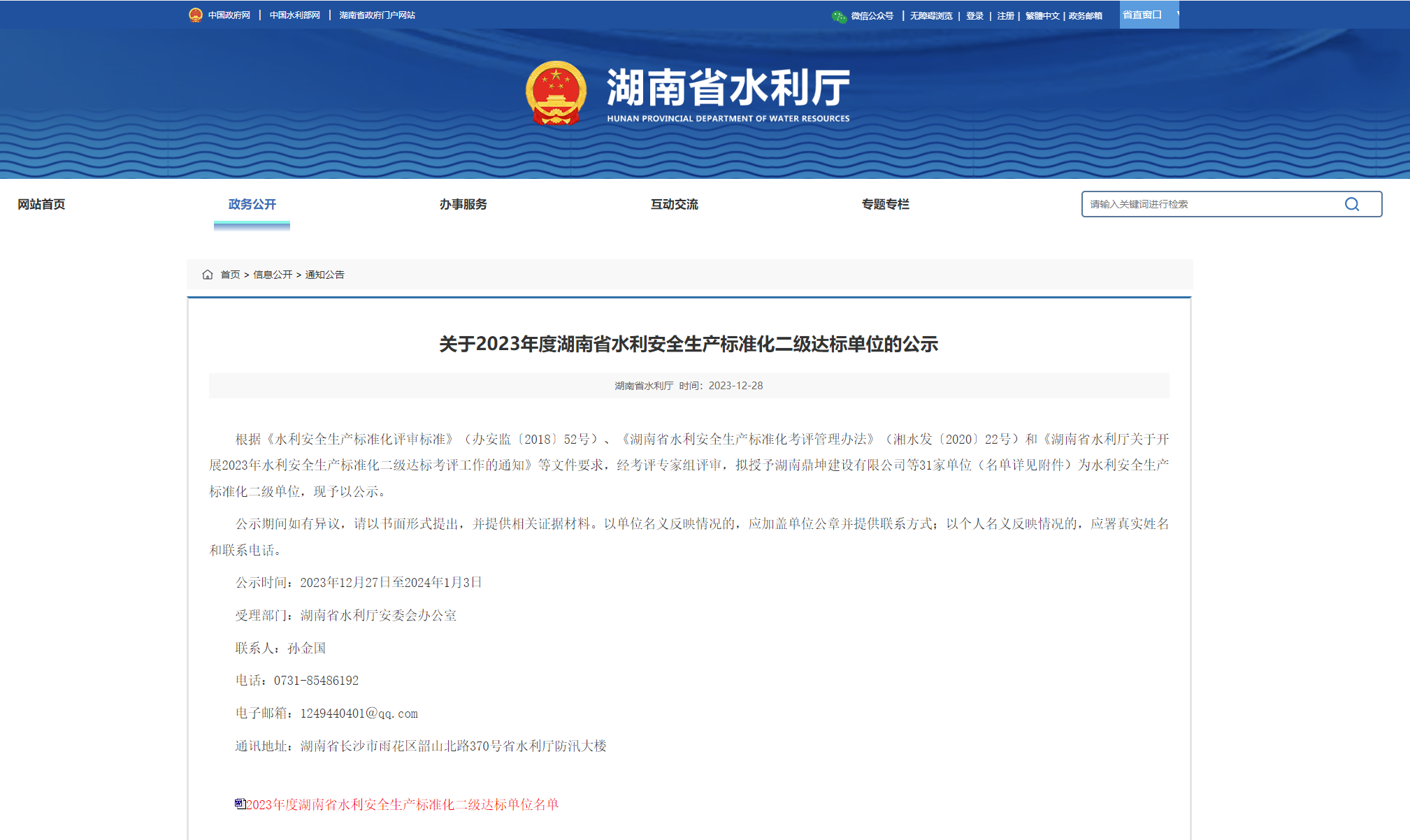Go to 互动交流 section
The height and width of the screenshot is (840, 1410).
tap(674, 204)
